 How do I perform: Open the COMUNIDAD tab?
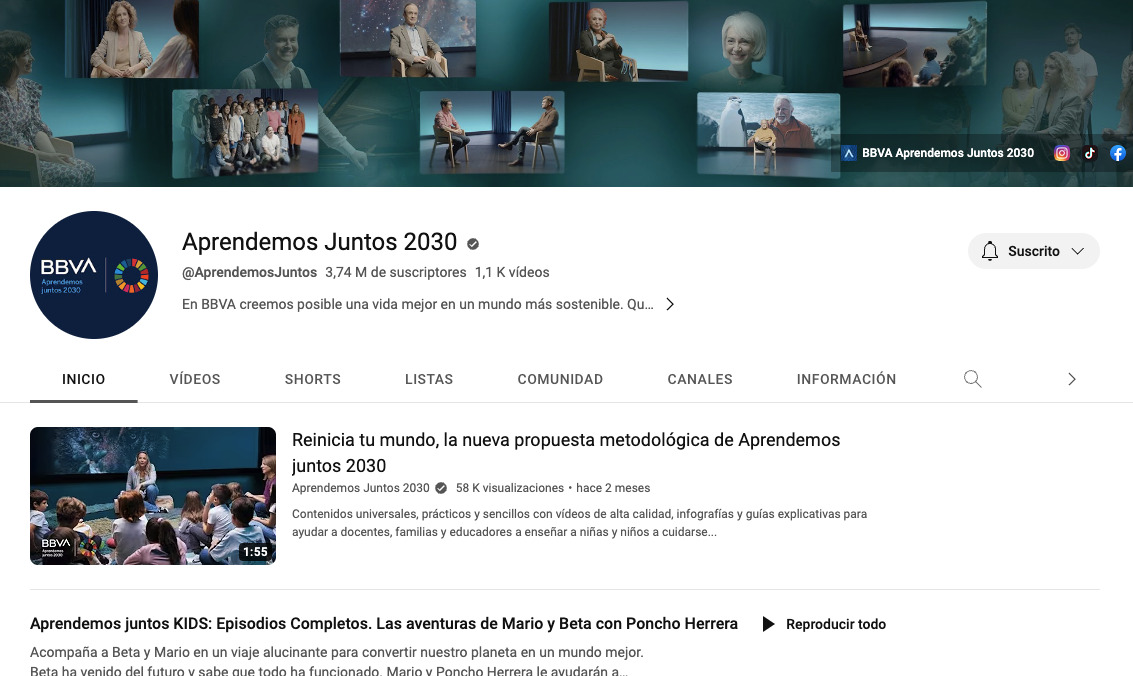560,379
